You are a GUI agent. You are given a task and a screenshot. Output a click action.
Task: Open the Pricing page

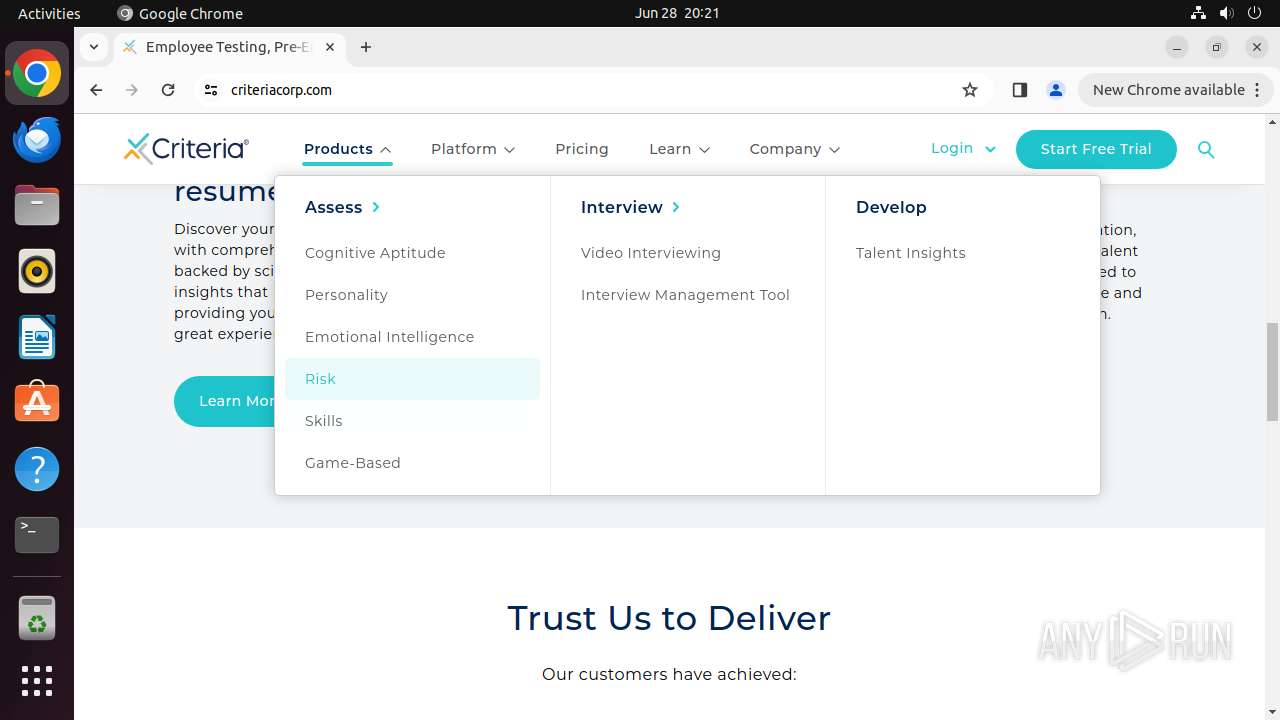(582, 149)
